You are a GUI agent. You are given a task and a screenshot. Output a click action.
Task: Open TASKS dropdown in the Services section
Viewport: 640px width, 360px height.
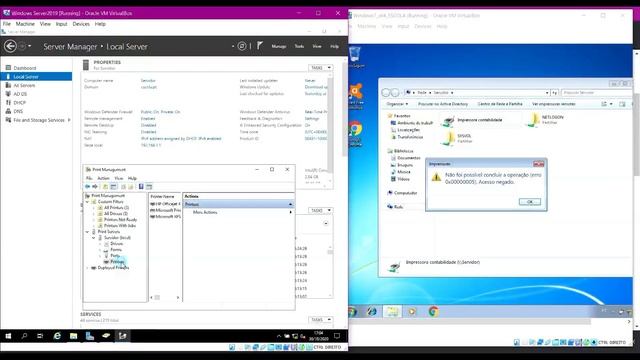(x=320, y=319)
